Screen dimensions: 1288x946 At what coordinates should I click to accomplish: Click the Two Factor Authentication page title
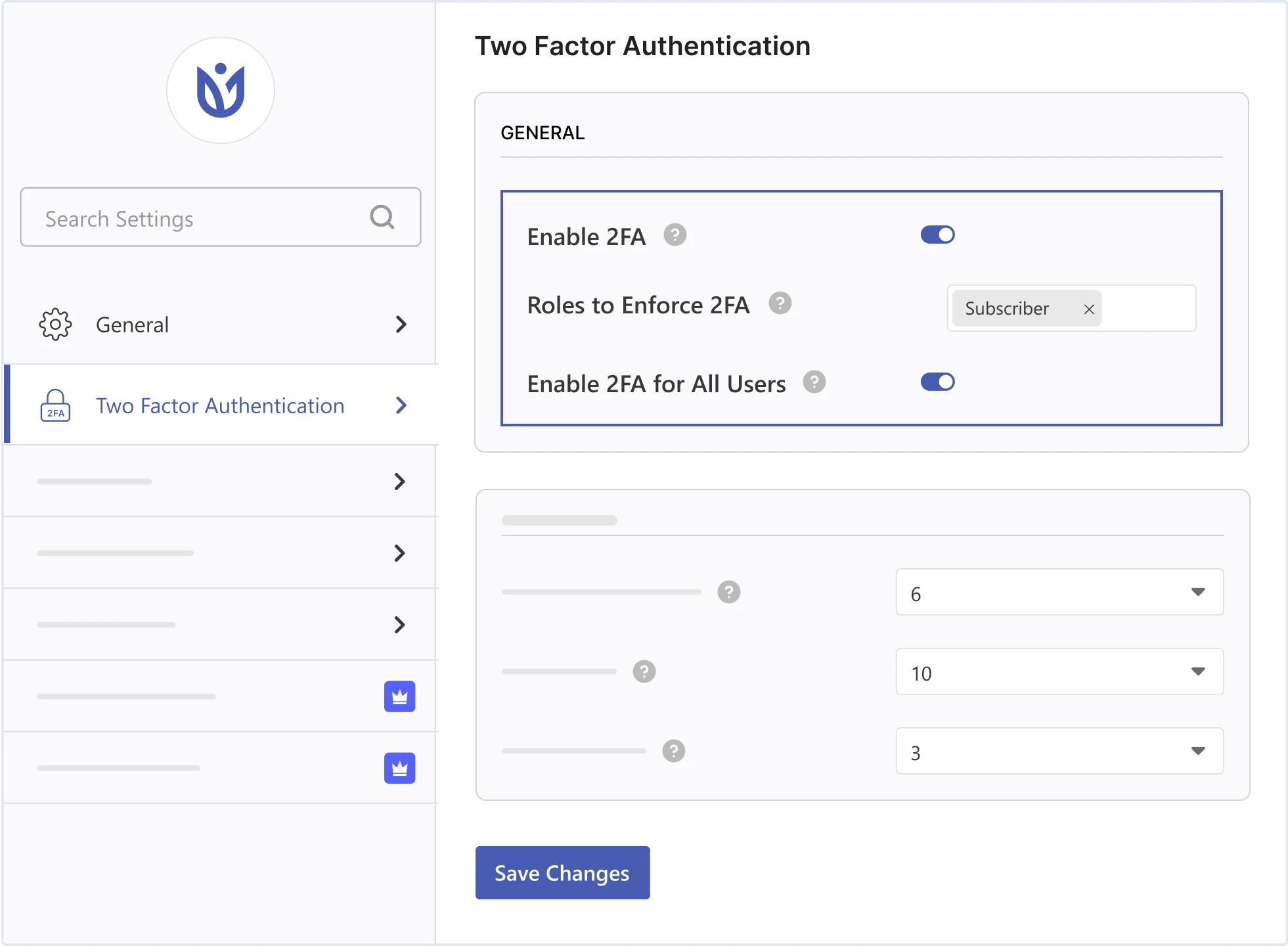coord(642,46)
